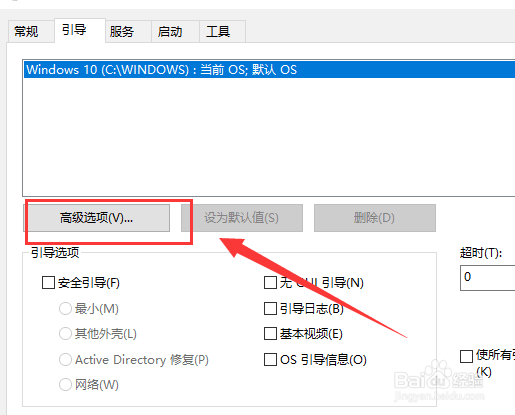Select Active Directory 修复(P) radio option
The height and width of the screenshot is (415, 515).
tap(65, 360)
